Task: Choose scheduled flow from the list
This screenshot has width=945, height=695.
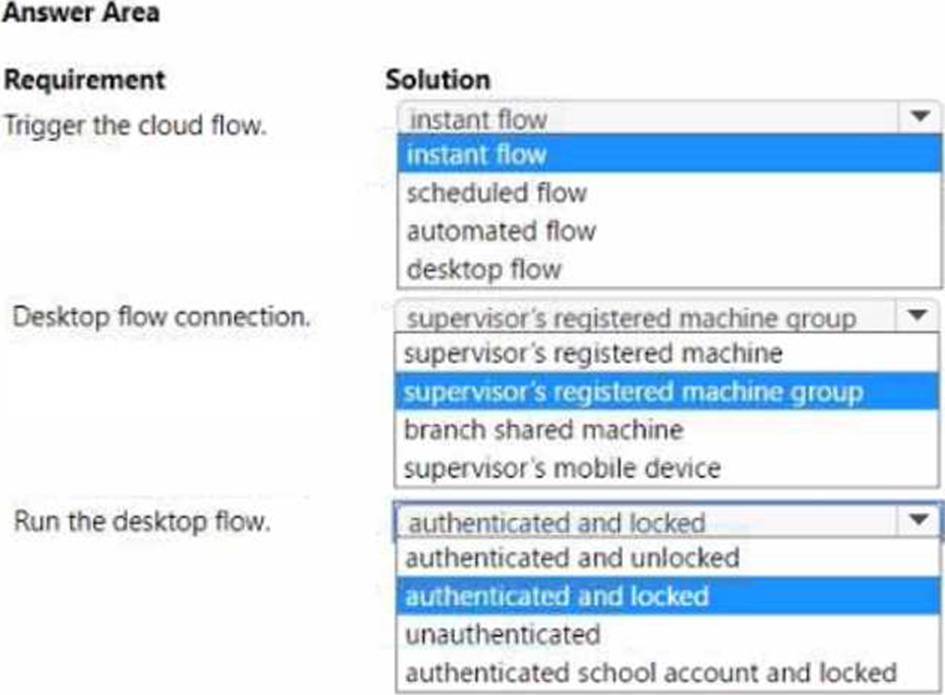Action: click(669, 193)
